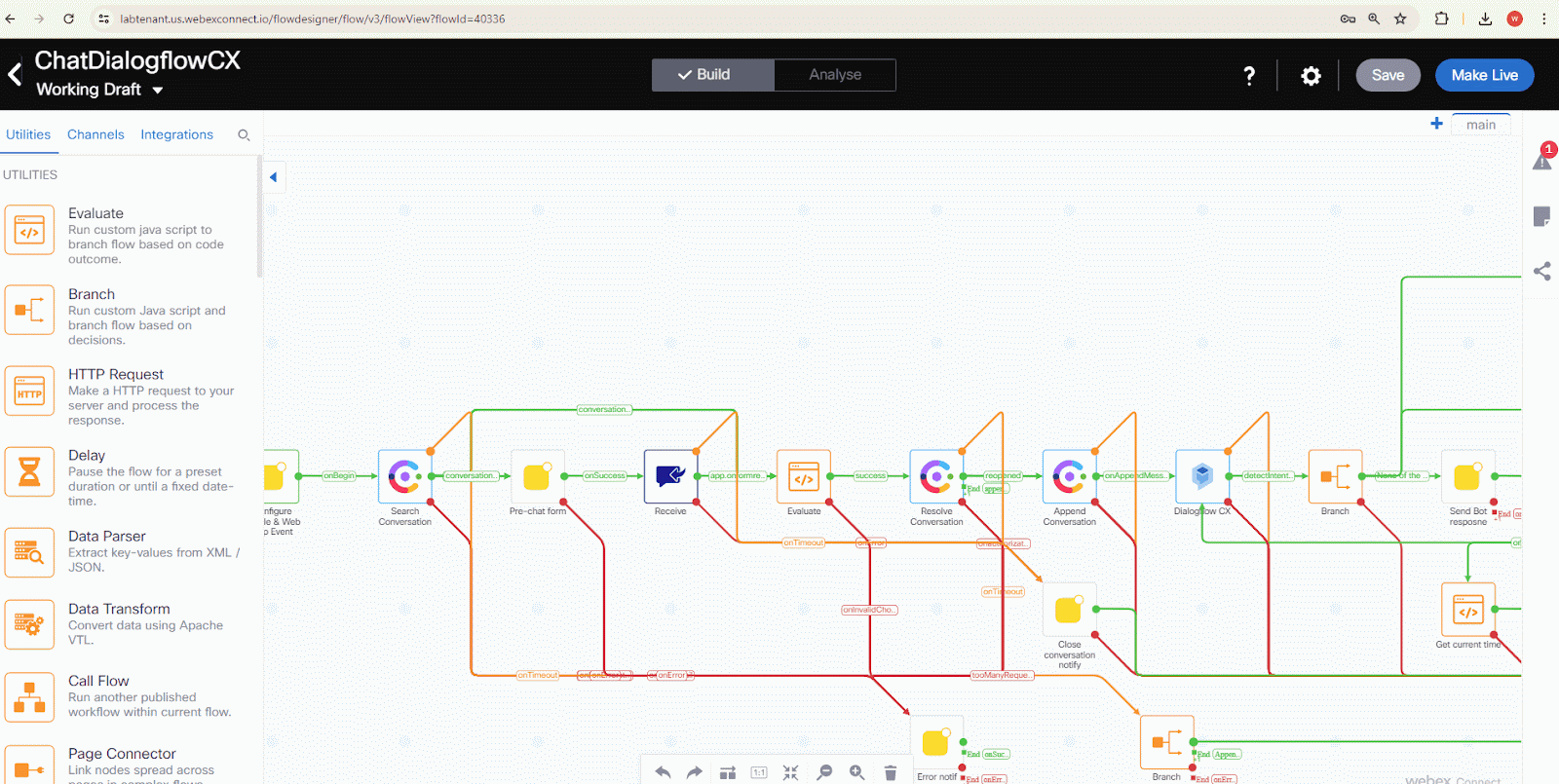Select the Append Conversation node
The width and height of the screenshot is (1559, 784).
(x=1069, y=476)
